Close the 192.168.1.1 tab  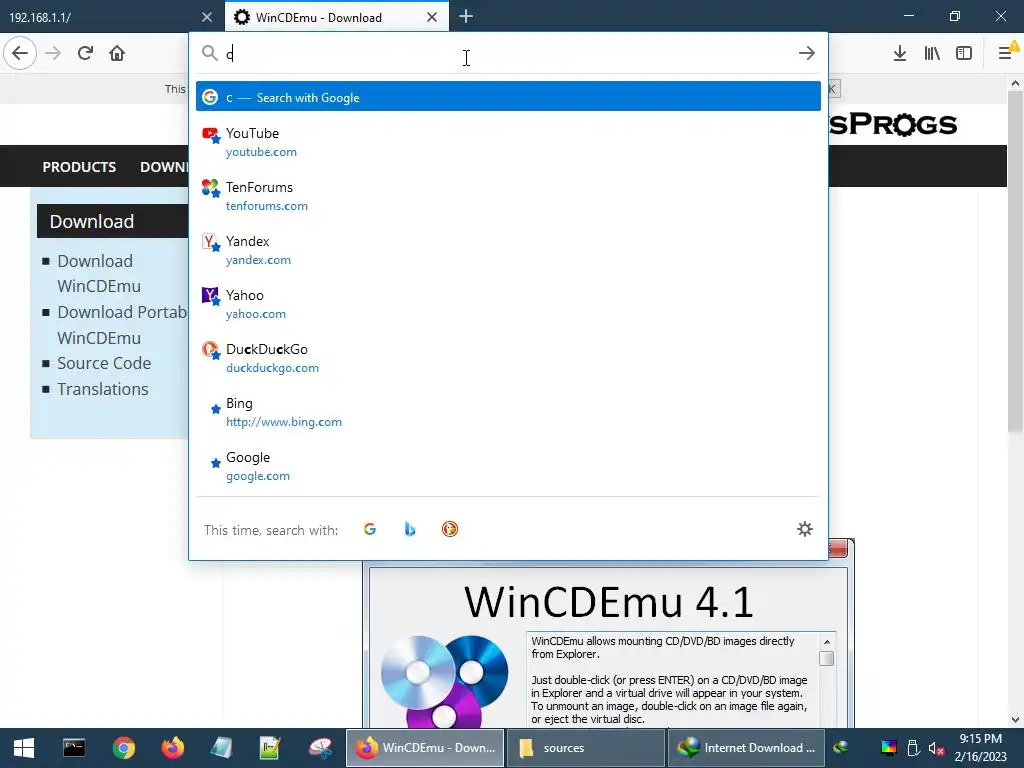pyautogui.click(x=207, y=17)
